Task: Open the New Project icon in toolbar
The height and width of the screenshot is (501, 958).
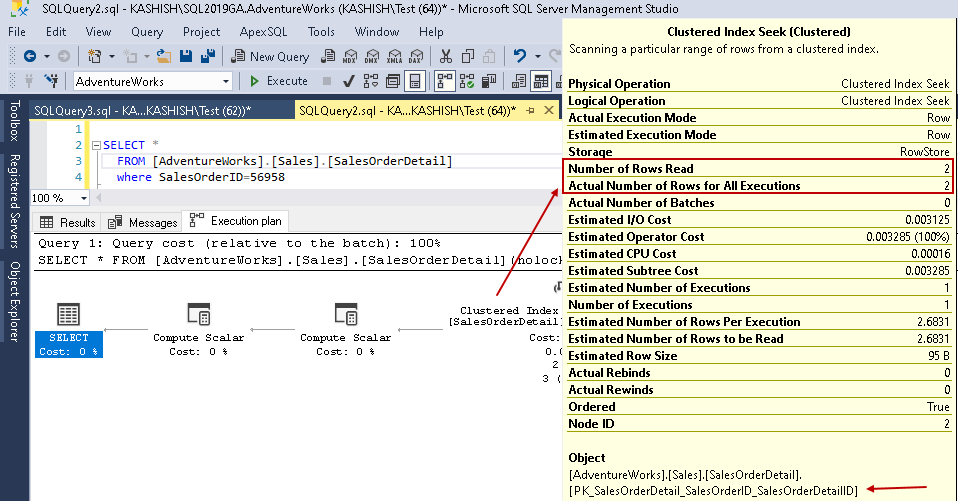Action: coord(94,56)
